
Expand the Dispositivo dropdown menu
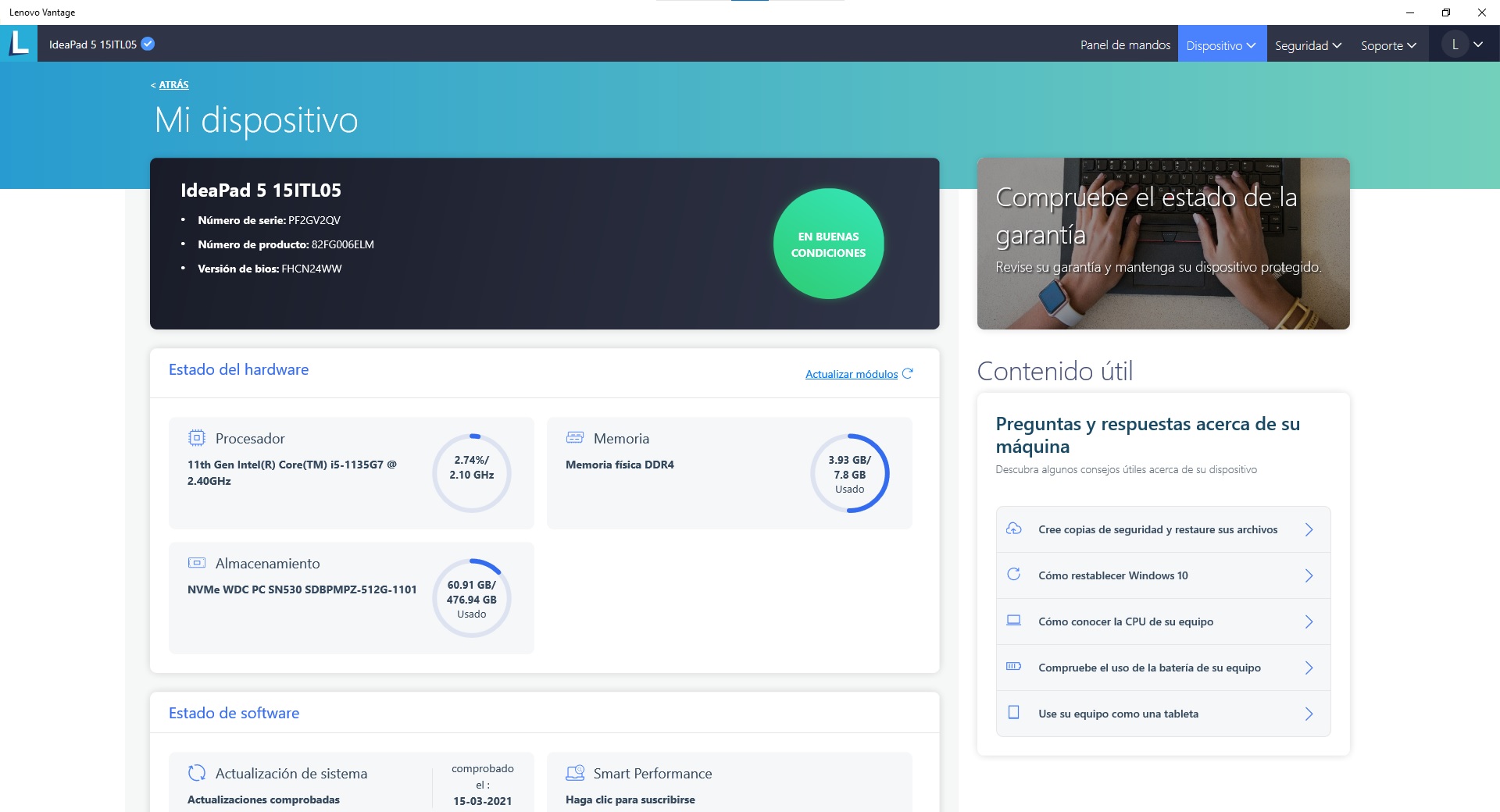tap(1221, 45)
